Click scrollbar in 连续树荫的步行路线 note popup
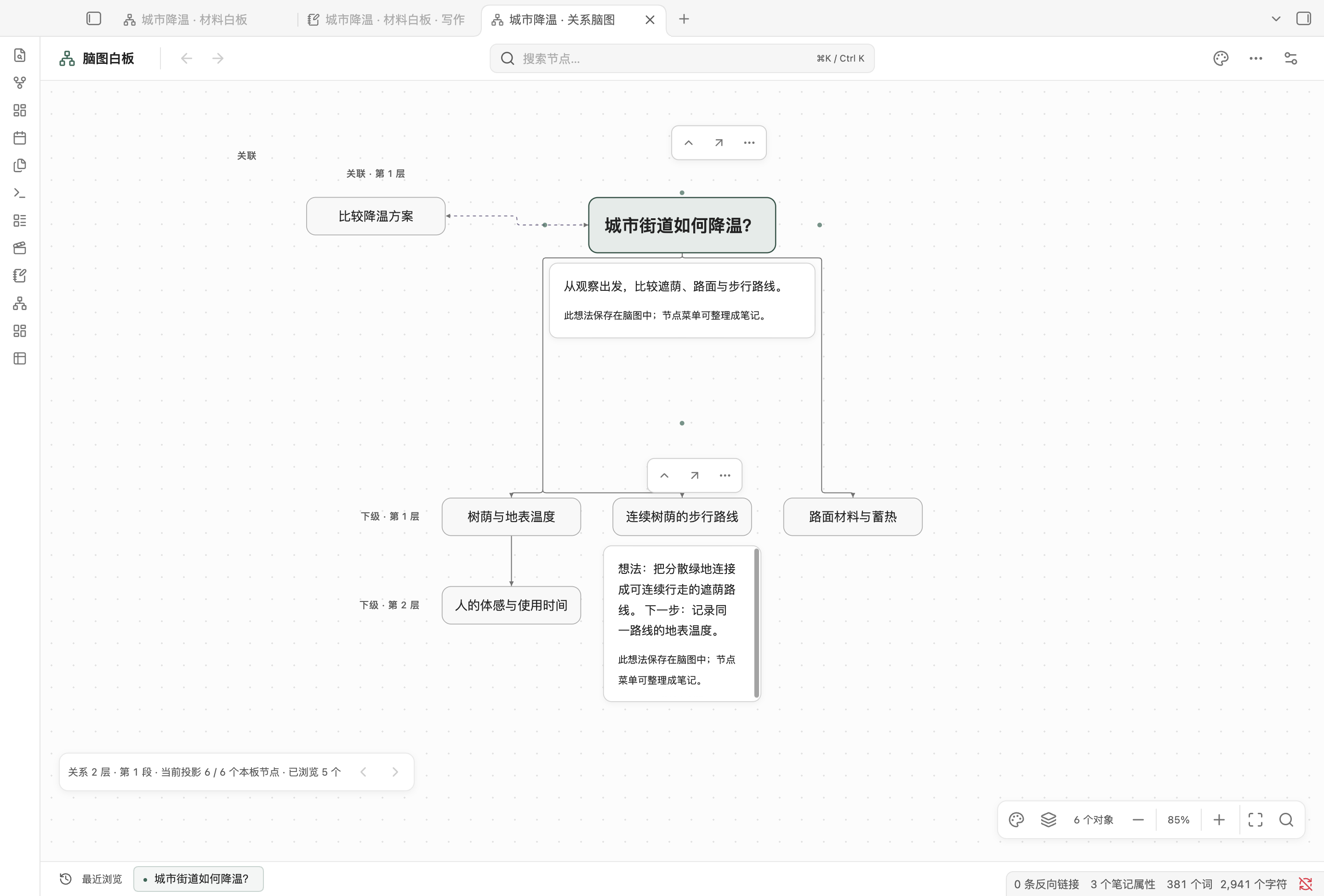1324x896 pixels. pyautogui.click(x=756, y=623)
